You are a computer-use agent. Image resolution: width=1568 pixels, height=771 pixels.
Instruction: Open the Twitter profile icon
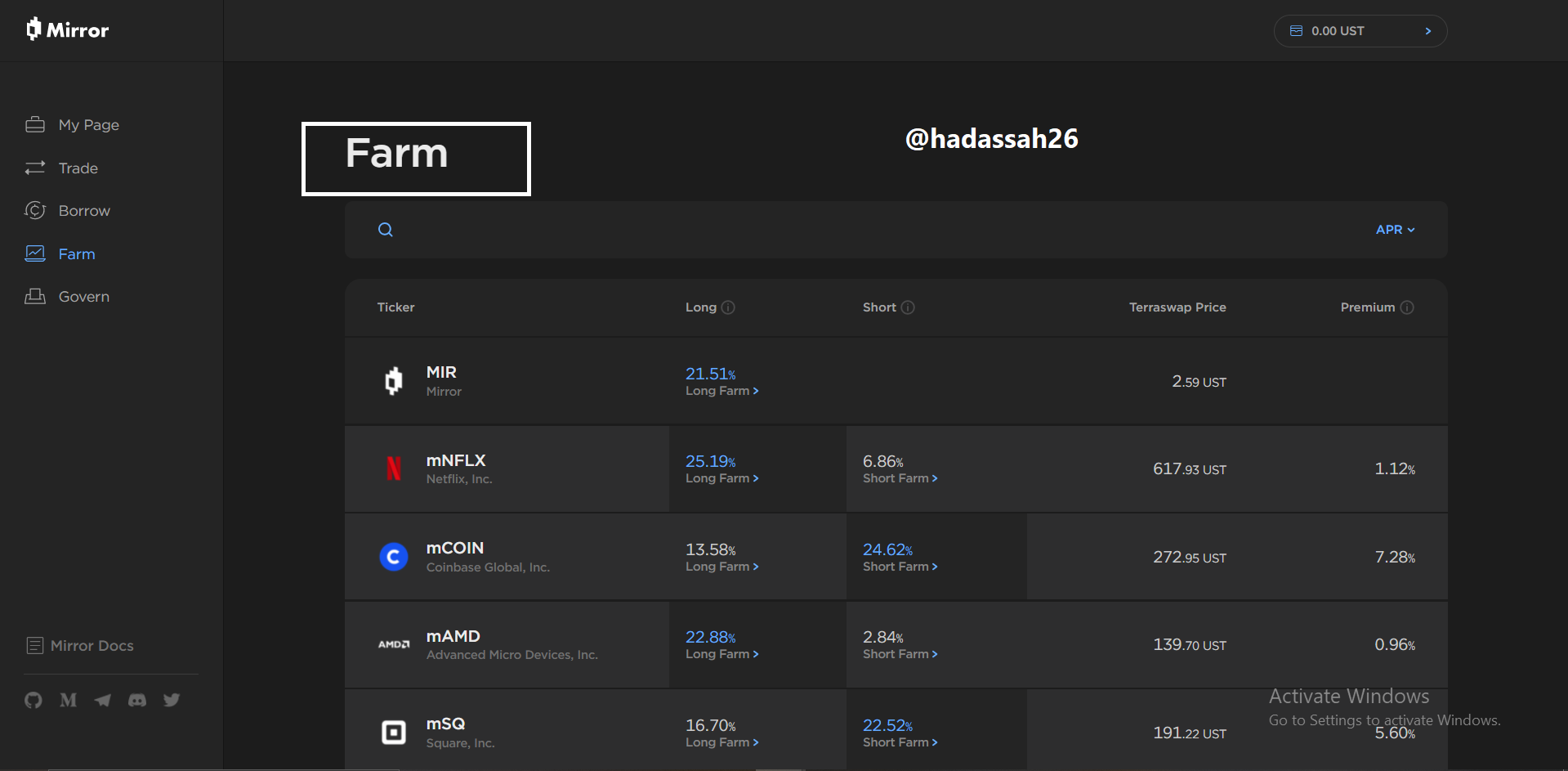point(172,700)
